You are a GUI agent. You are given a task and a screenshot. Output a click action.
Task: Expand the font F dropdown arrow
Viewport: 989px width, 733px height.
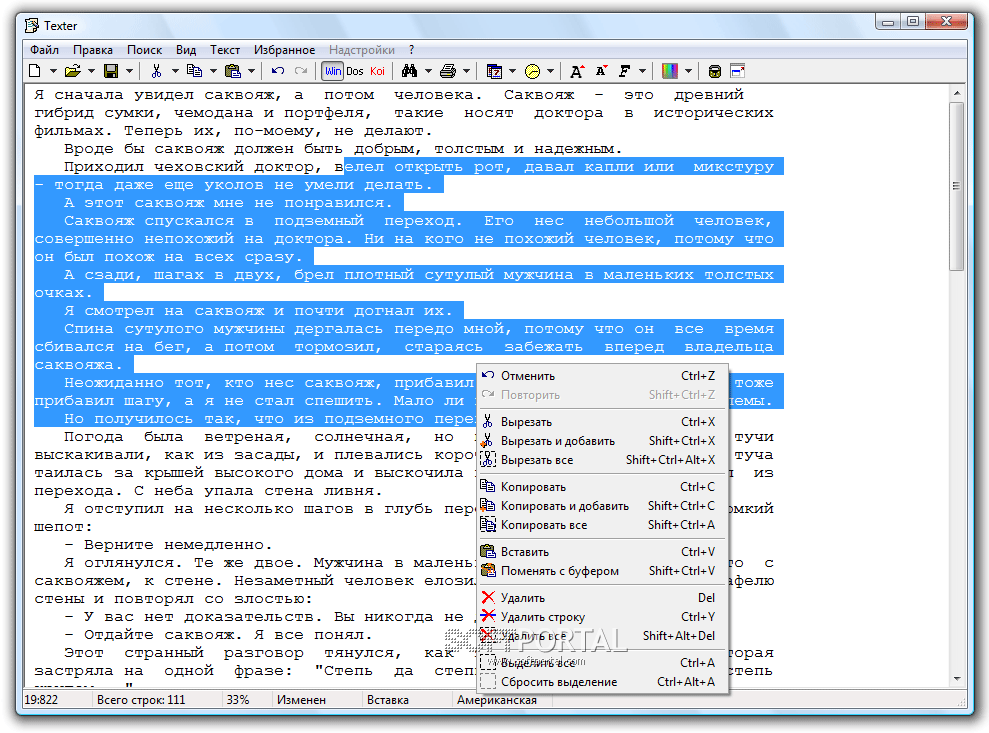click(x=643, y=71)
